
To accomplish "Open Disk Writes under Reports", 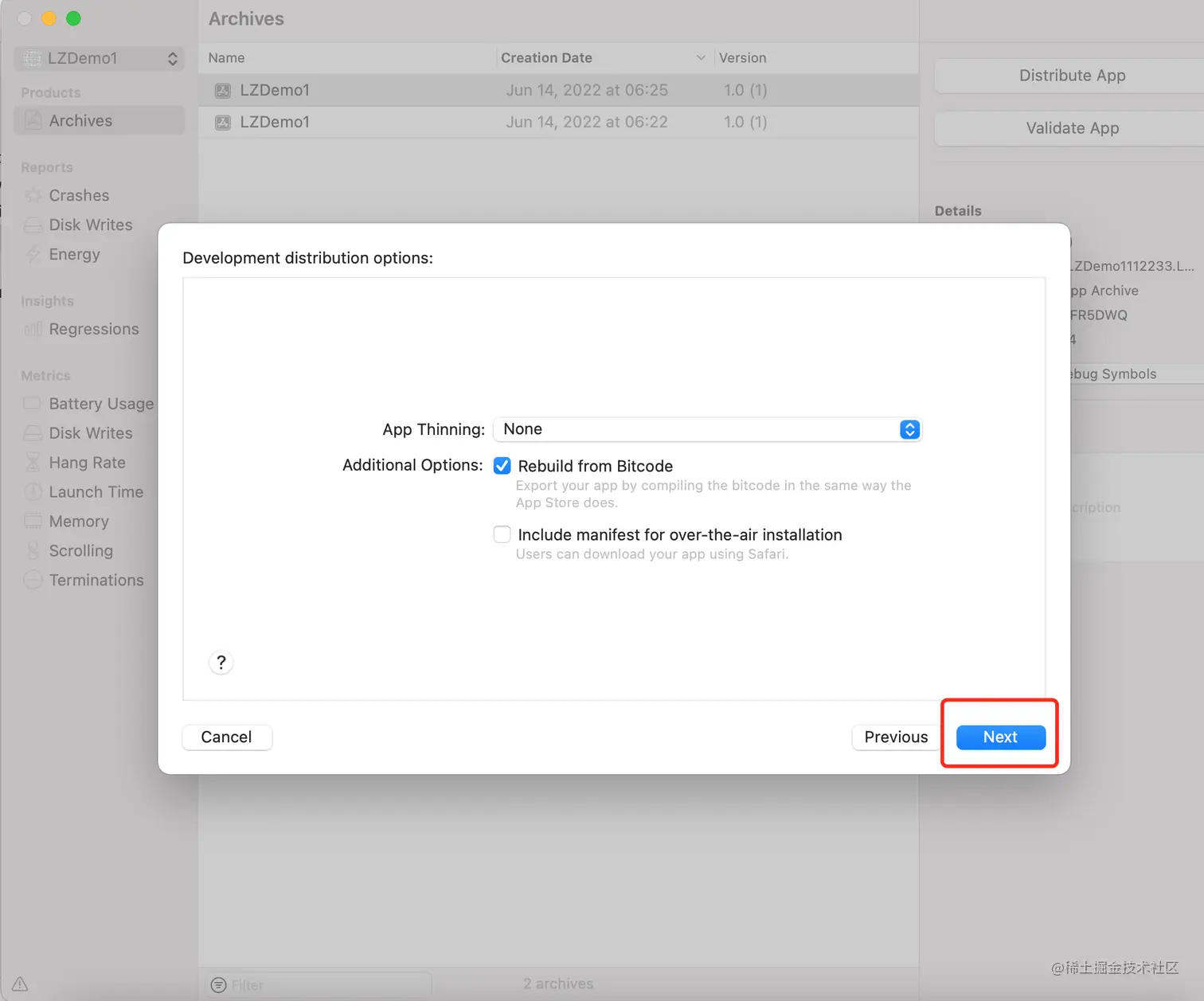I will pos(91,225).
